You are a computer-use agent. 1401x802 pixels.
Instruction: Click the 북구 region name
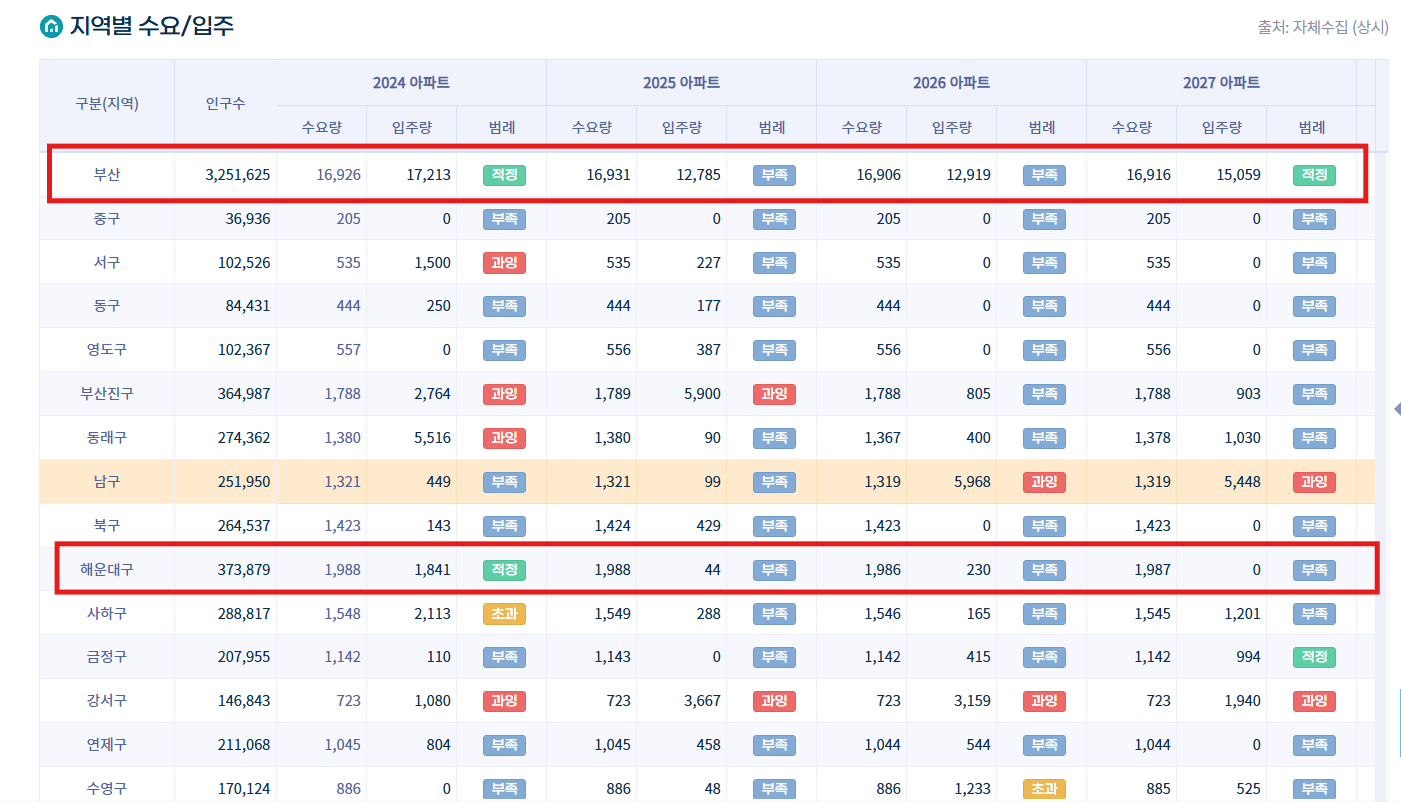[x=107, y=526]
